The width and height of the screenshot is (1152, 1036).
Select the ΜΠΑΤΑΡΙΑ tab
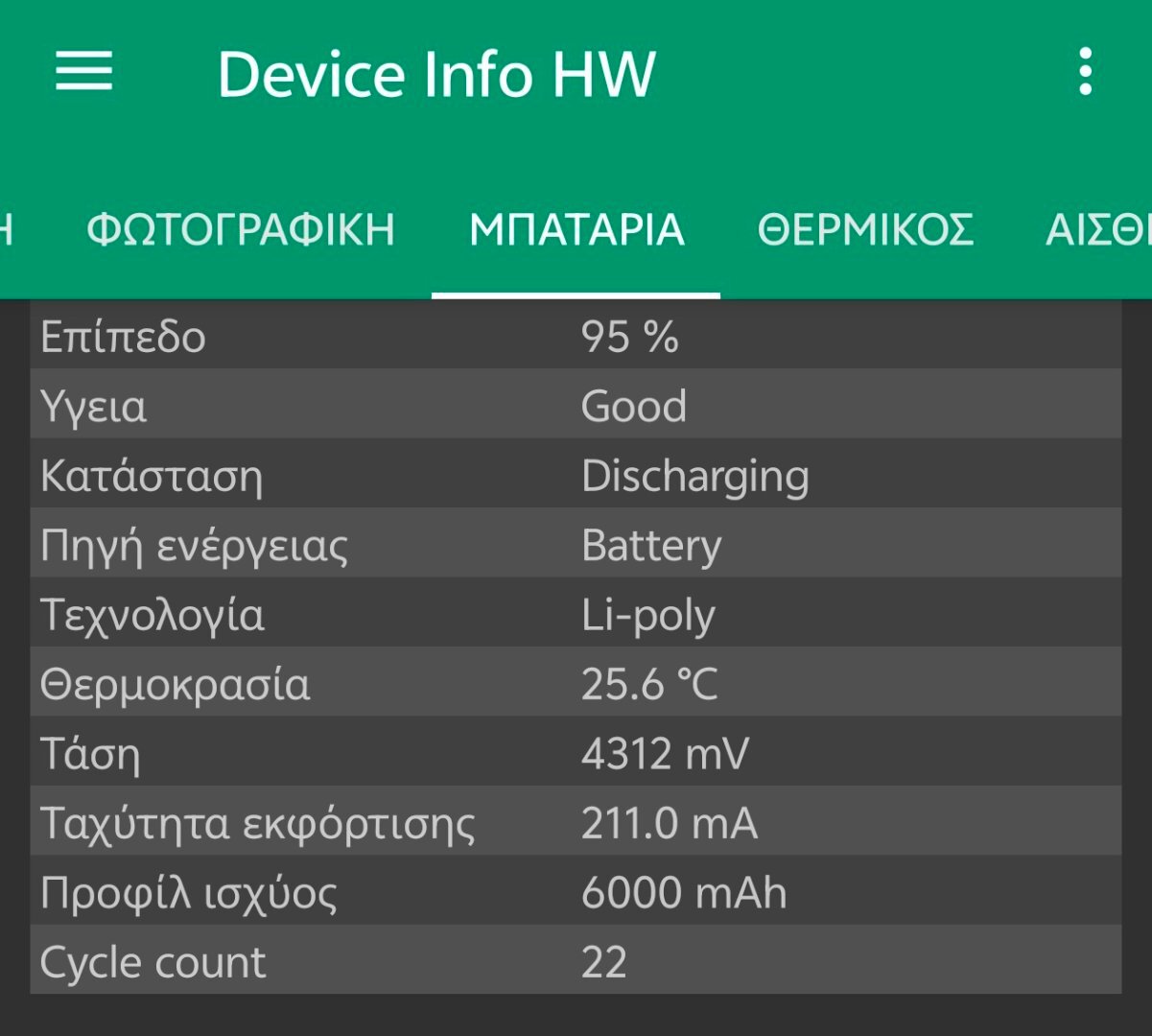click(576, 230)
